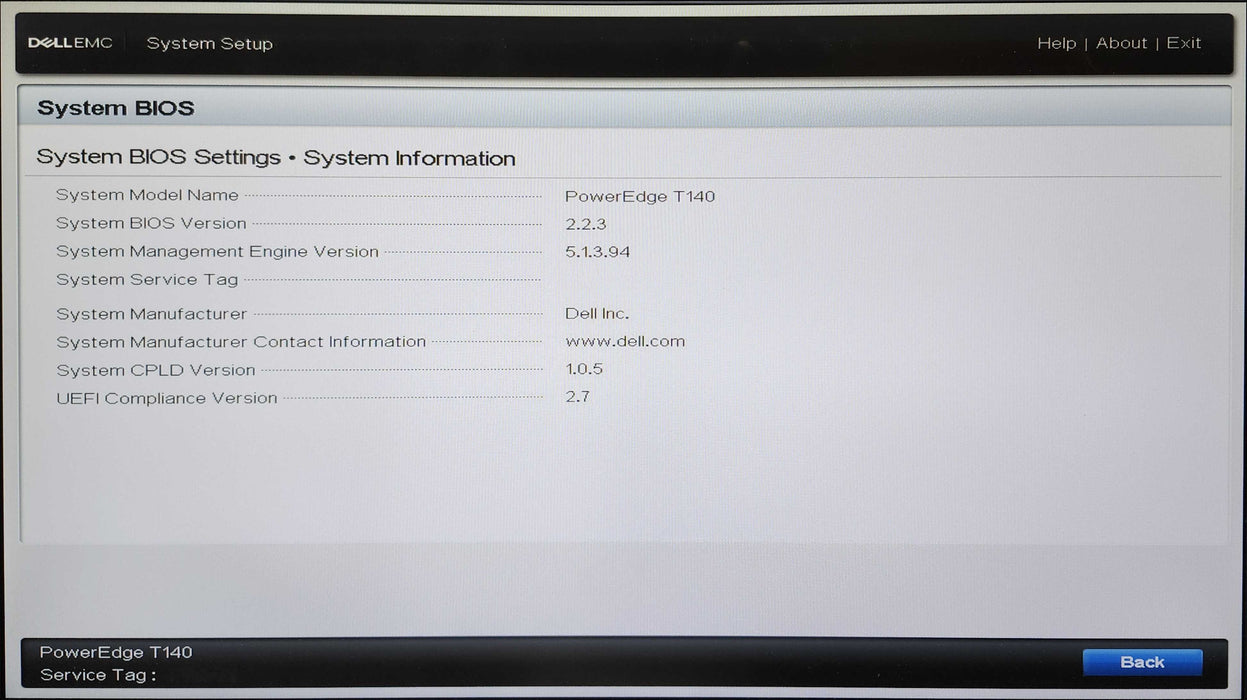1247x700 pixels.
Task: Click the System BIOS heading
Action: click(116, 108)
